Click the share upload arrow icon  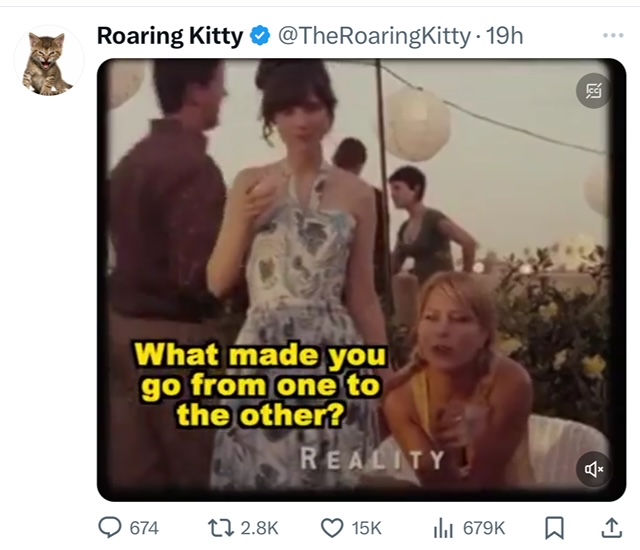[x=610, y=527]
